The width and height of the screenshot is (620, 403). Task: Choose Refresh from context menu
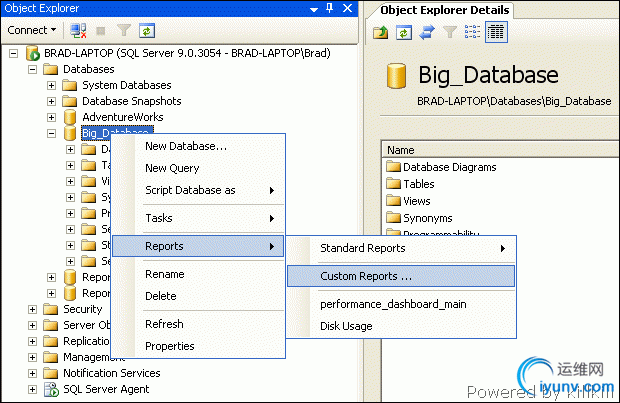tap(198, 324)
